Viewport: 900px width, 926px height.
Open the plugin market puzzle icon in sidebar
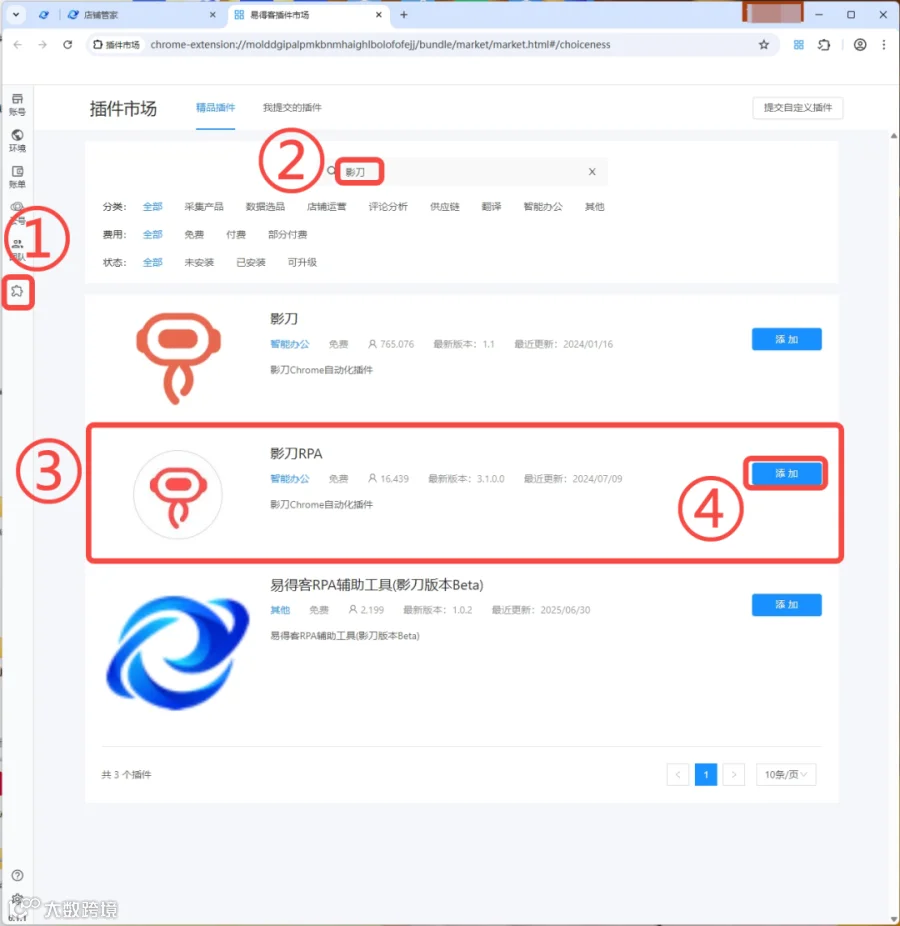coord(17,291)
